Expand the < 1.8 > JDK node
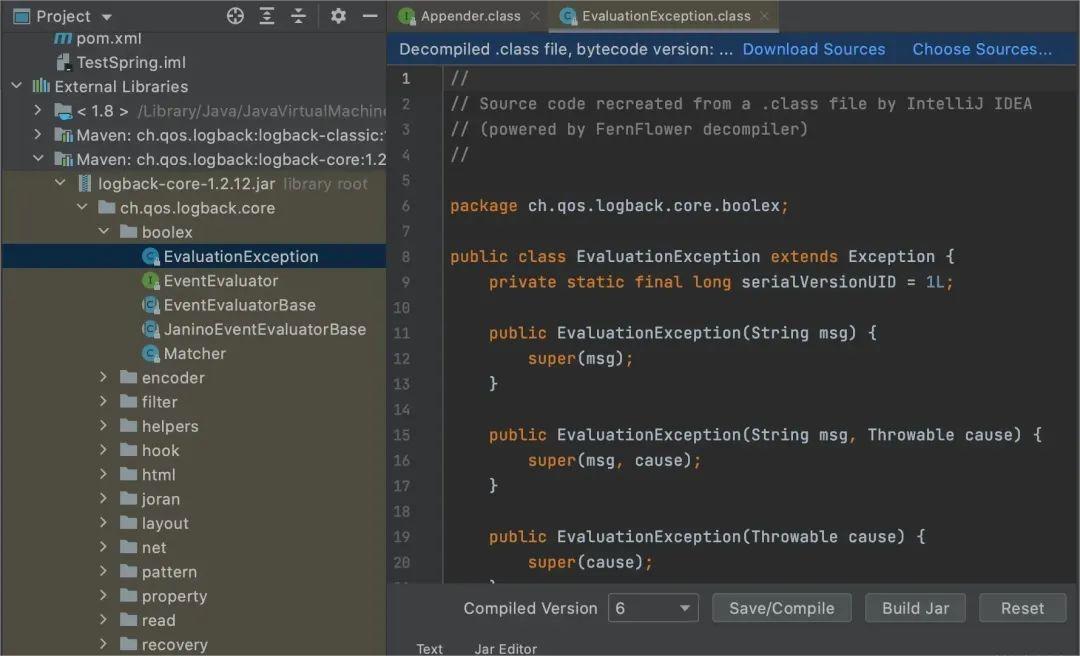This screenshot has width=1080, height=656. pos(39,110)
